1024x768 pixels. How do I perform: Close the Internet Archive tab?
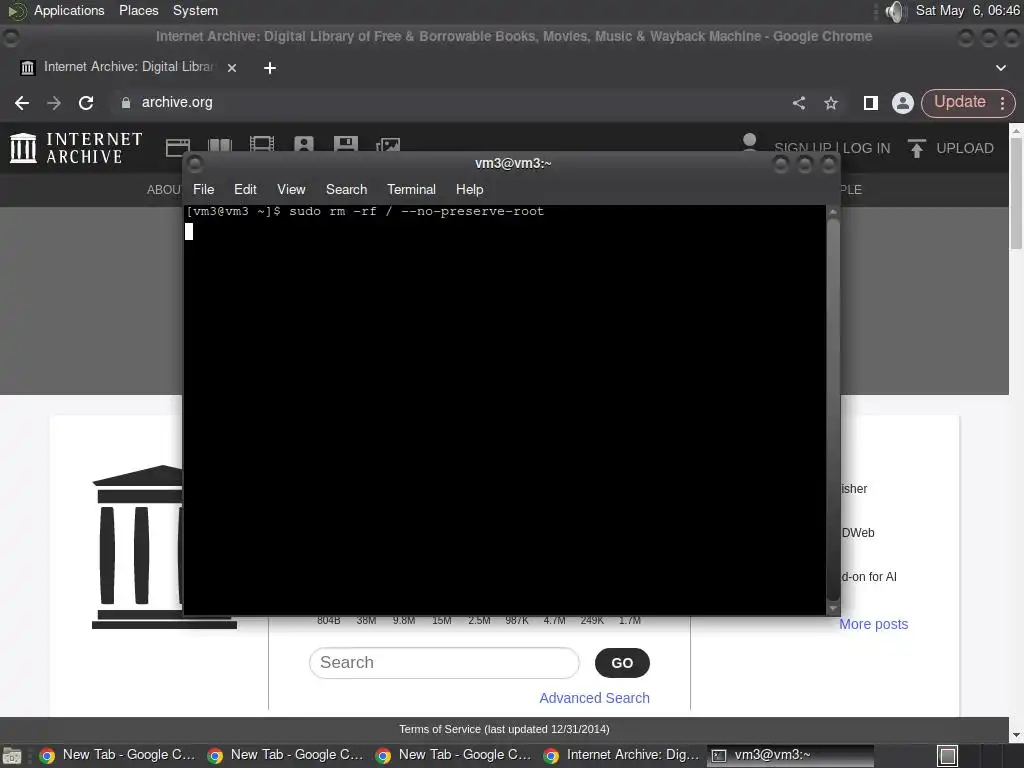pyautogui.click(x=232, y=68)
